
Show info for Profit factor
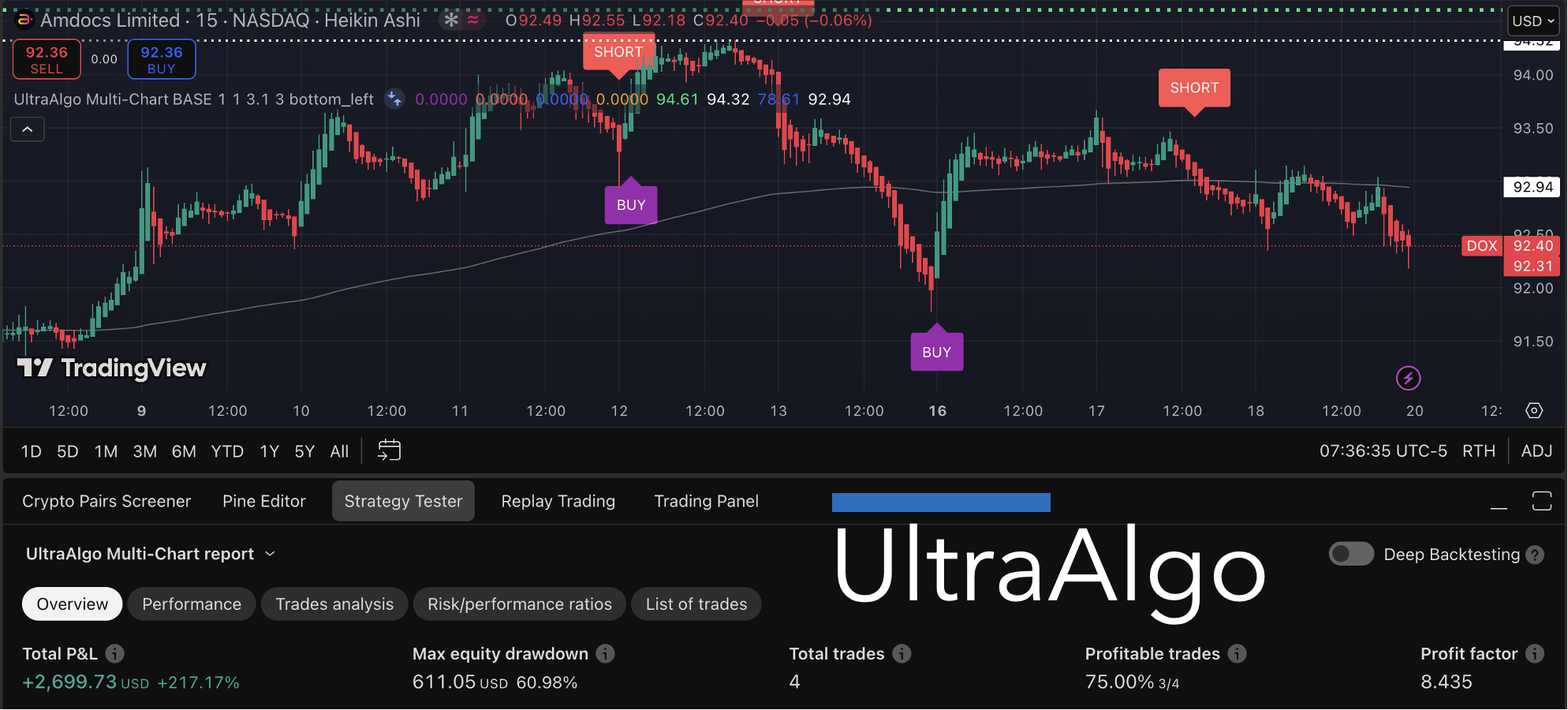pos(1535,653)
